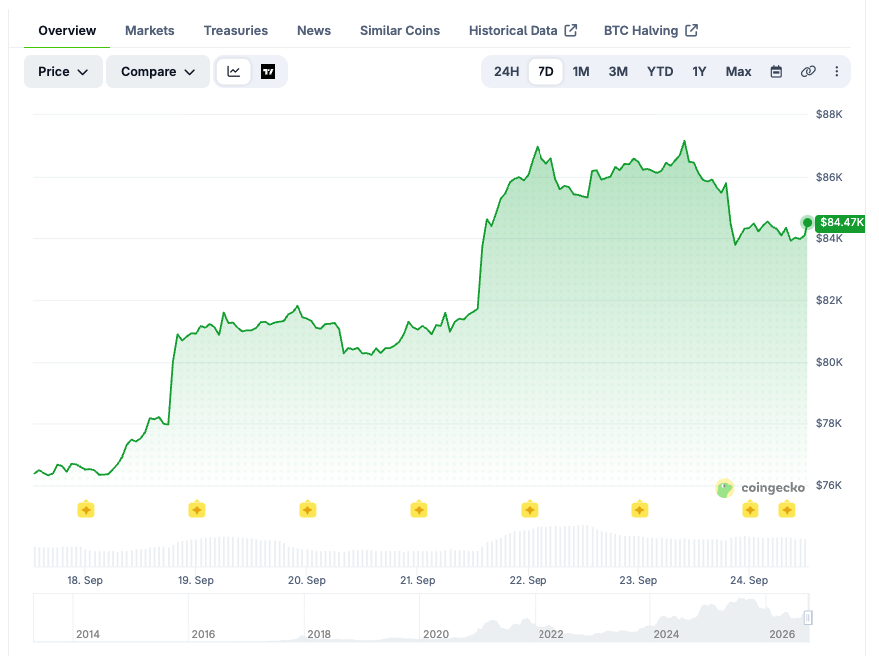Open news marker under 20. Sep
This screenshot has width=879, height=656.
click(x=308, y=510)
